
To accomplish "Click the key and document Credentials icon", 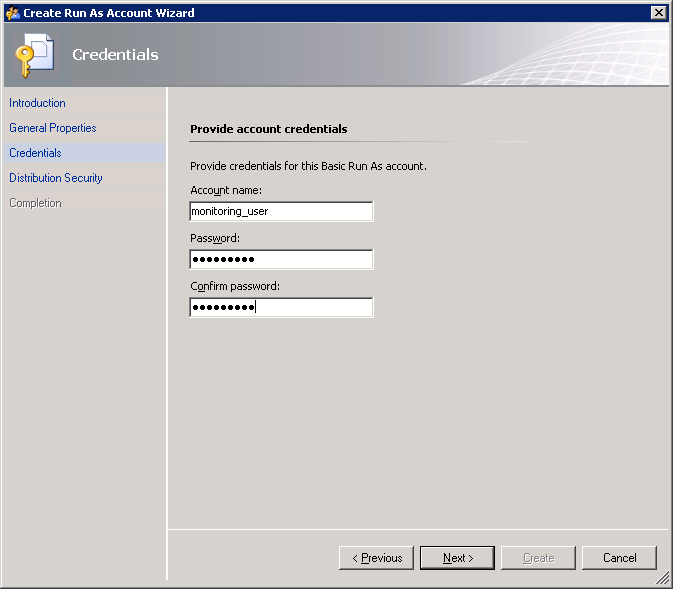I will click(35, 55).
